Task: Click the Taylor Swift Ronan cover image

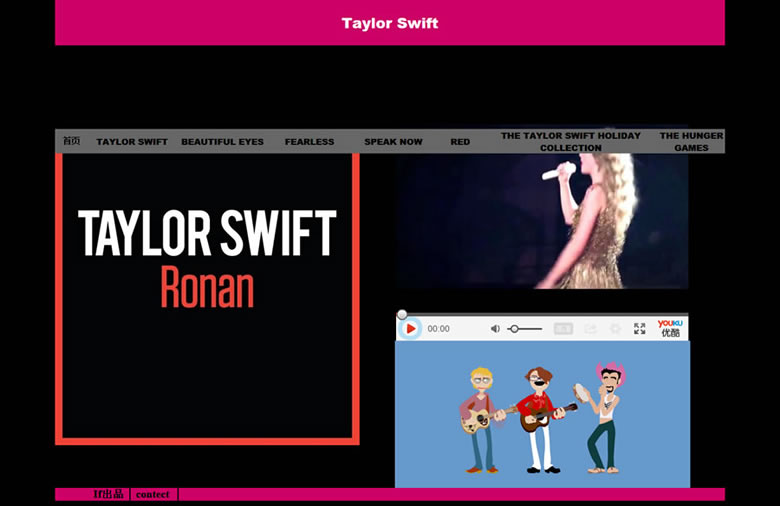Action: coord(207,297)
